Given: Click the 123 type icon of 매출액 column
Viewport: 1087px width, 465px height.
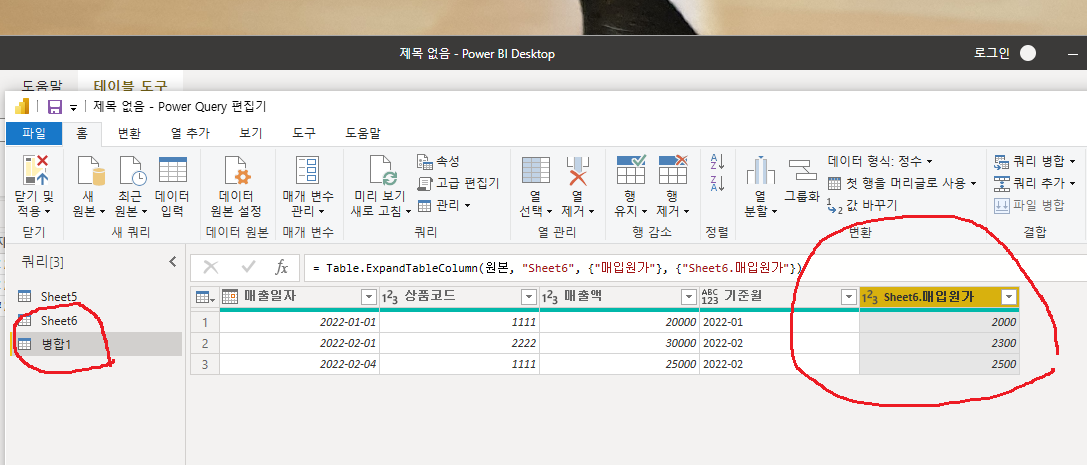Looking at the screenshot, I should (550, 297).
